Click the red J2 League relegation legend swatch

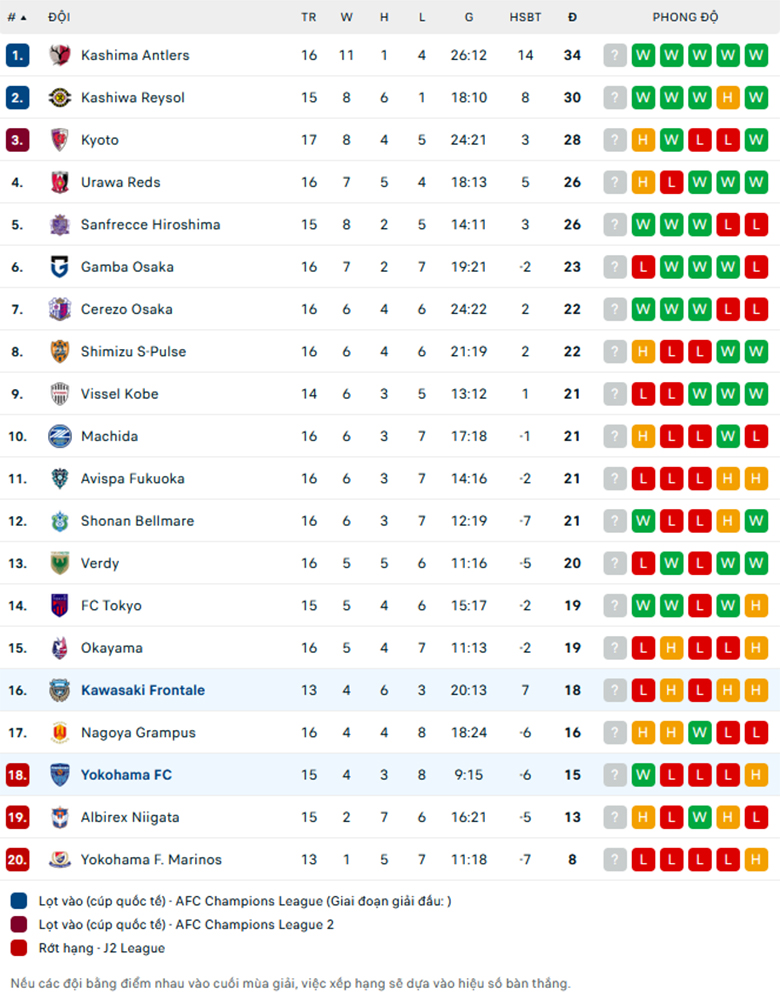19,948
